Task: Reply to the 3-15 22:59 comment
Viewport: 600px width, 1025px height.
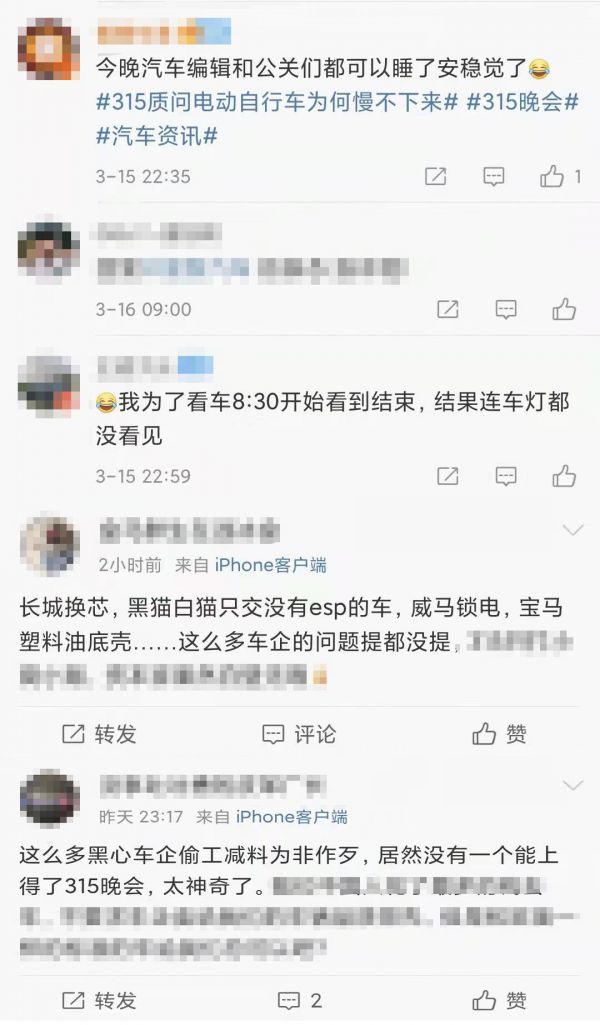Action: pos(506,476)
